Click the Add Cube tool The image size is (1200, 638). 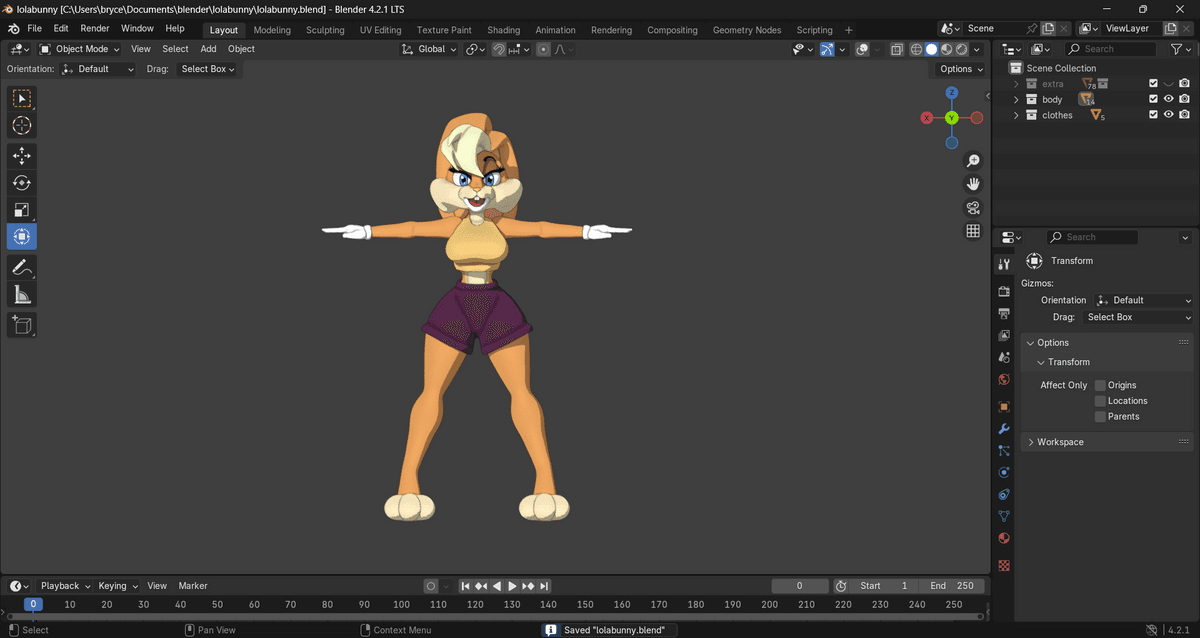(22, 324)
